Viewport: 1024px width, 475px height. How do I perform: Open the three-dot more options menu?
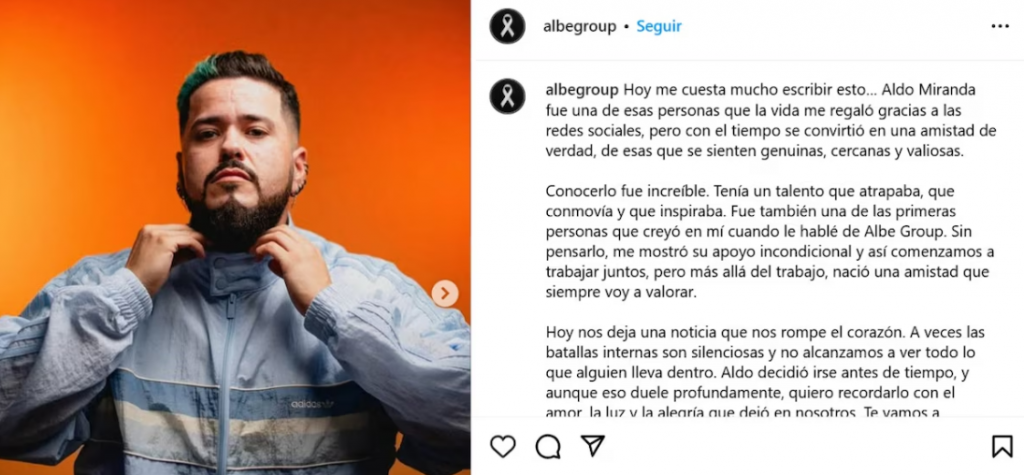tap(1000, 26)
